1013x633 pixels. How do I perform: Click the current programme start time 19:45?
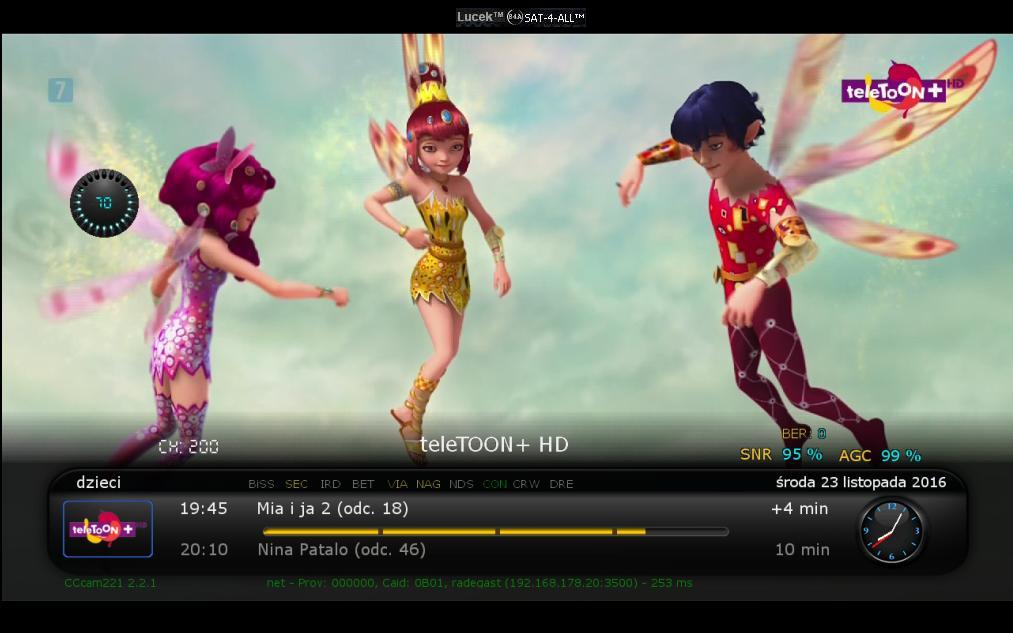204,509
